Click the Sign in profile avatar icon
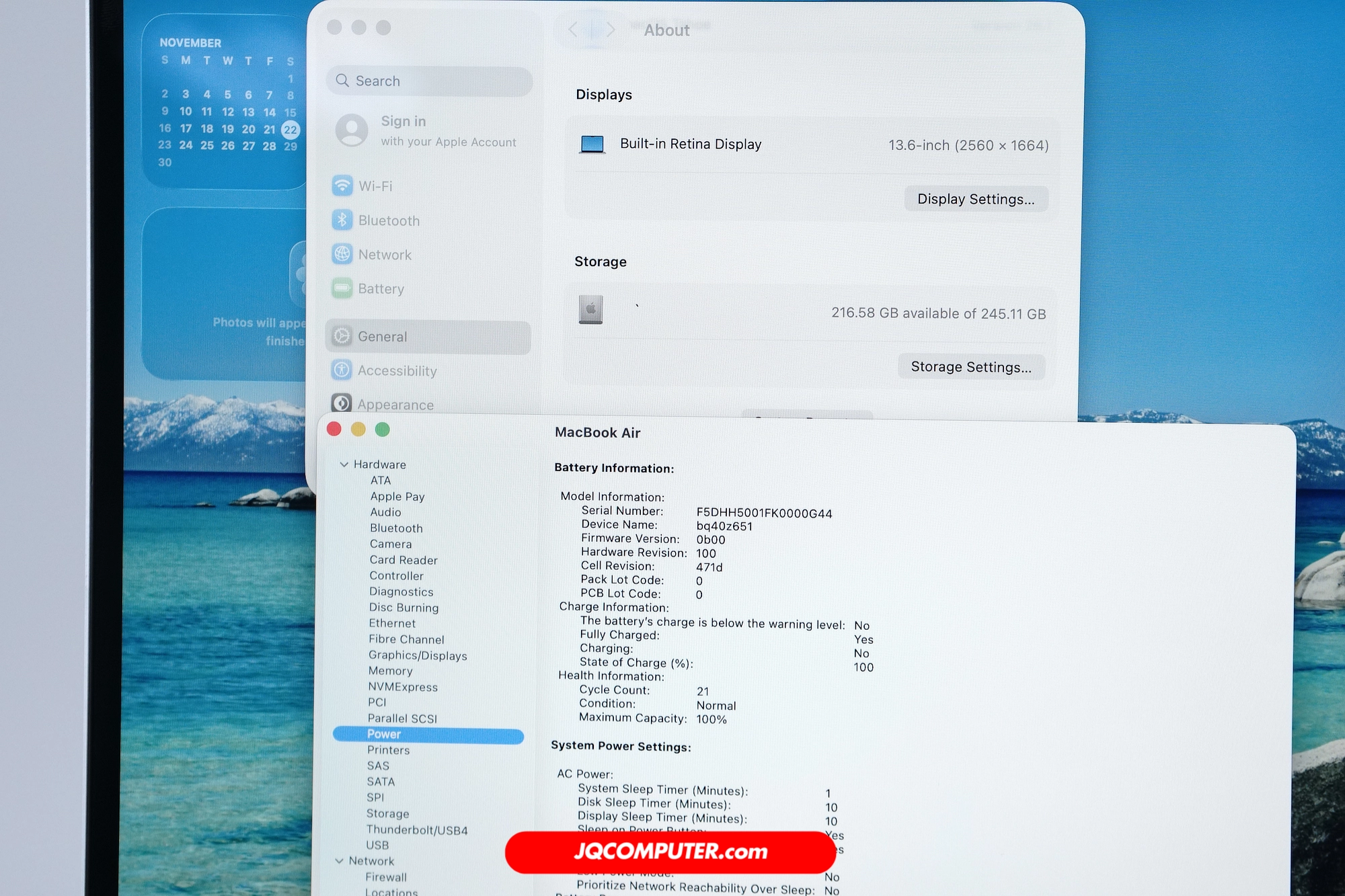Screen dimensions: 1345x896 pyautogui.click(x=350, y=130)
